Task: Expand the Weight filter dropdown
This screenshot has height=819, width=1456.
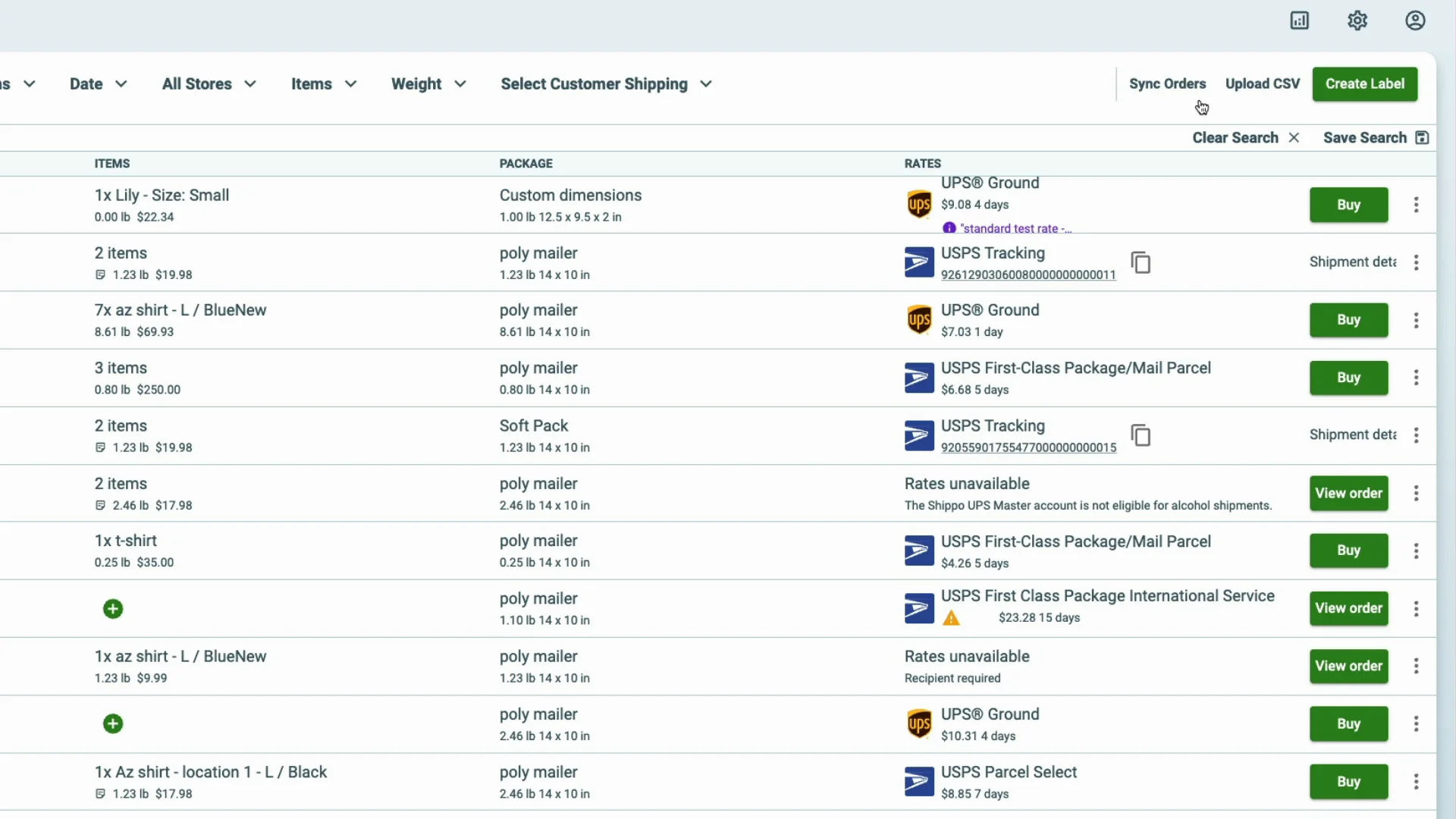Action: click(428, 84)
